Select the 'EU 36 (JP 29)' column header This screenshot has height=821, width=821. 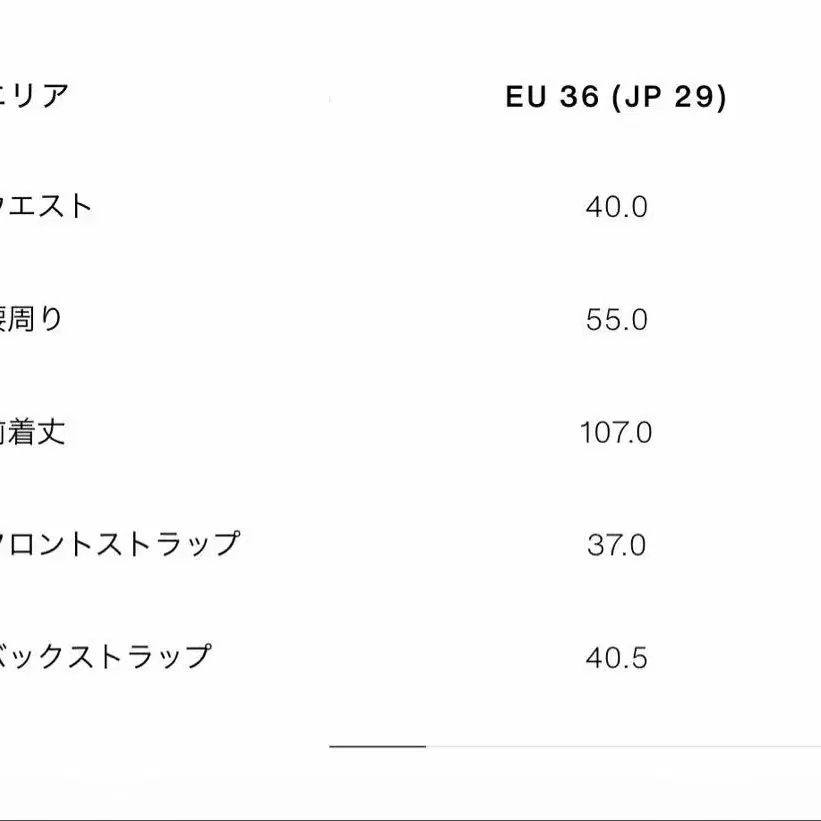coord(616,97)
